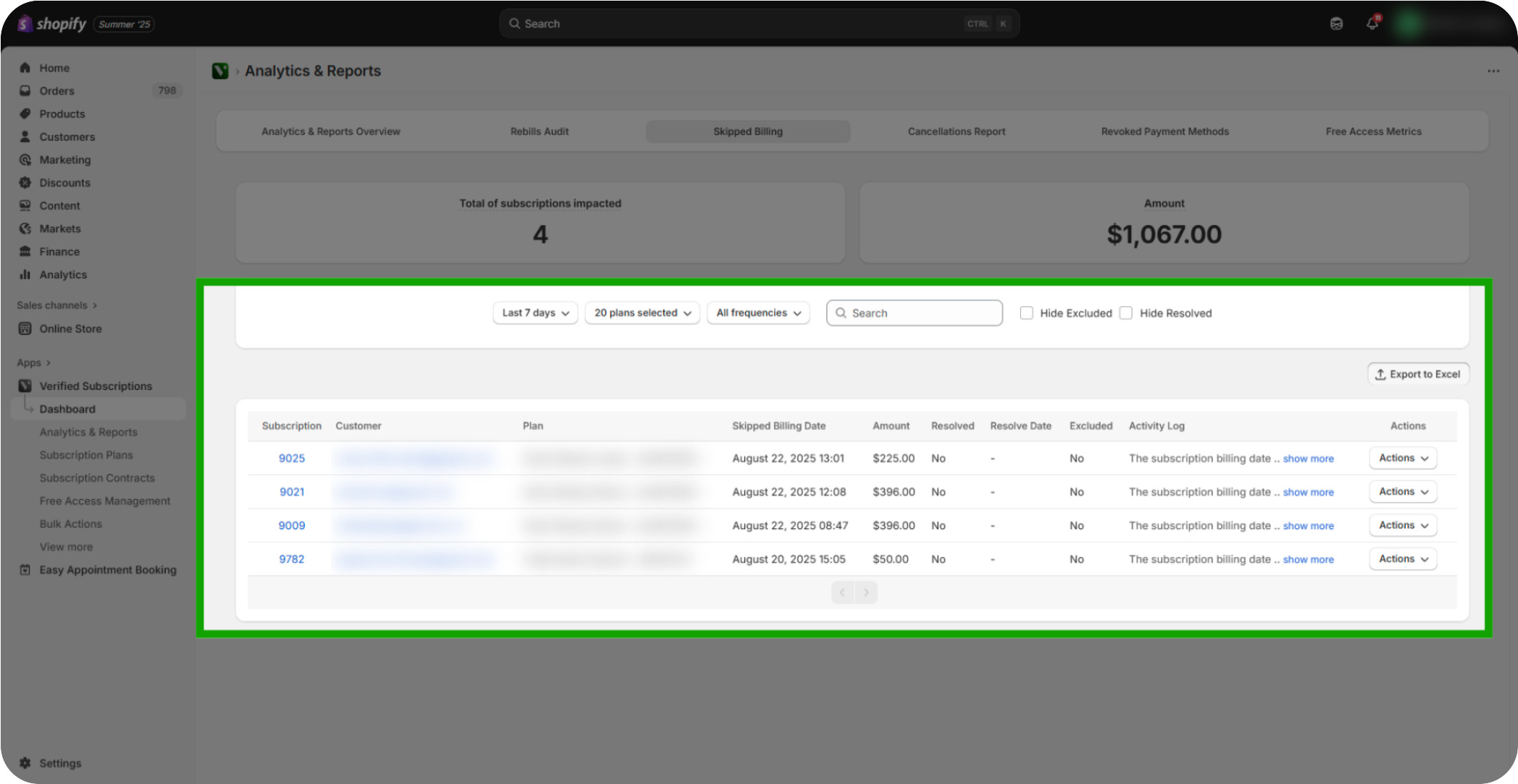Image resolution: width=1518 pixels, height=784 pixels.
Task: Go to next page of table
Action: (x=866, y=593)
